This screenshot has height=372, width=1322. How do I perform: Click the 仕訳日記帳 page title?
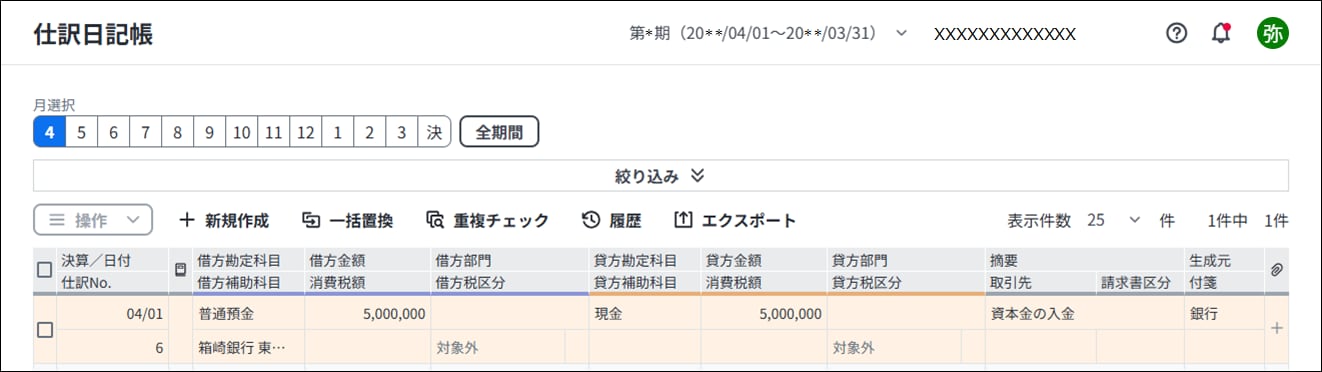(x=93, y=34)
